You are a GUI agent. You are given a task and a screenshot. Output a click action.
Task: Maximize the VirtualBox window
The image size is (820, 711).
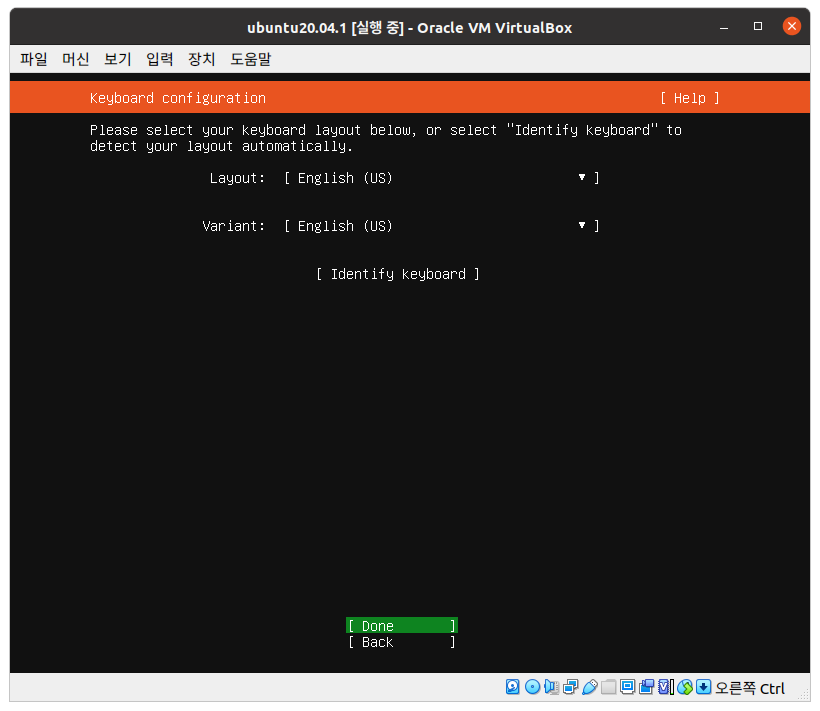[758, 26]
